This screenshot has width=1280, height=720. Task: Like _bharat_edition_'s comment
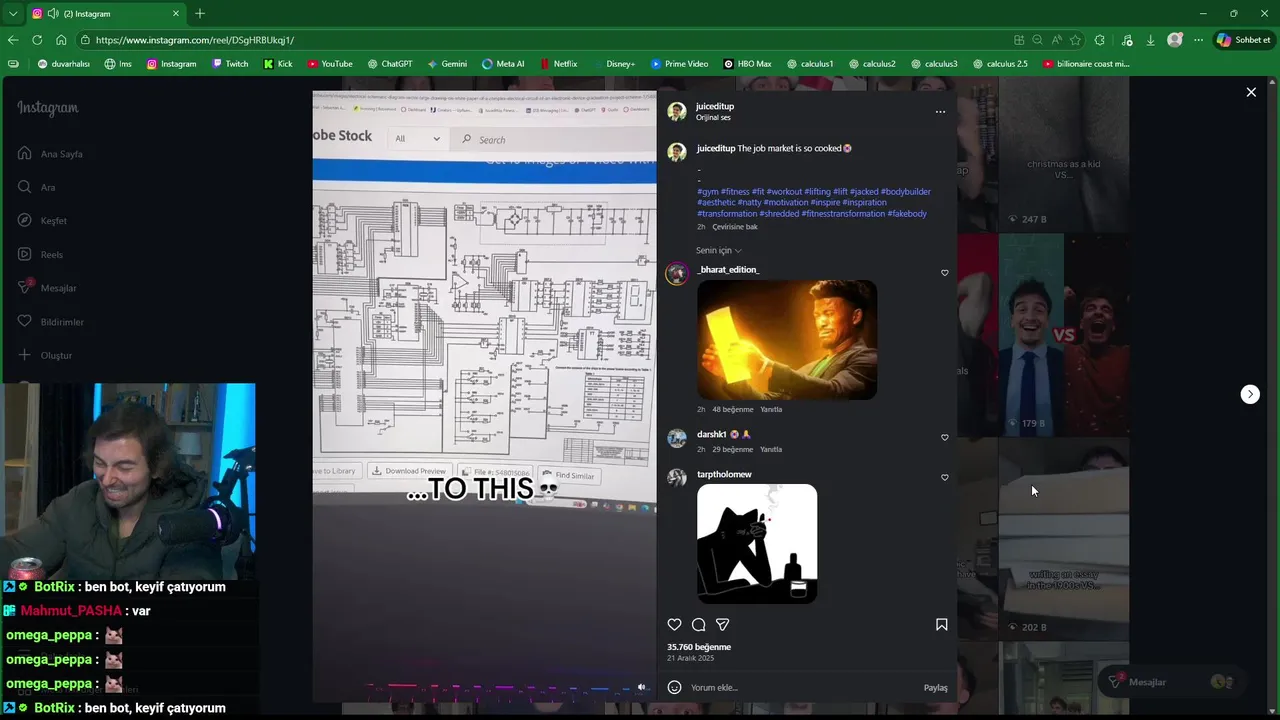(944, 273)
